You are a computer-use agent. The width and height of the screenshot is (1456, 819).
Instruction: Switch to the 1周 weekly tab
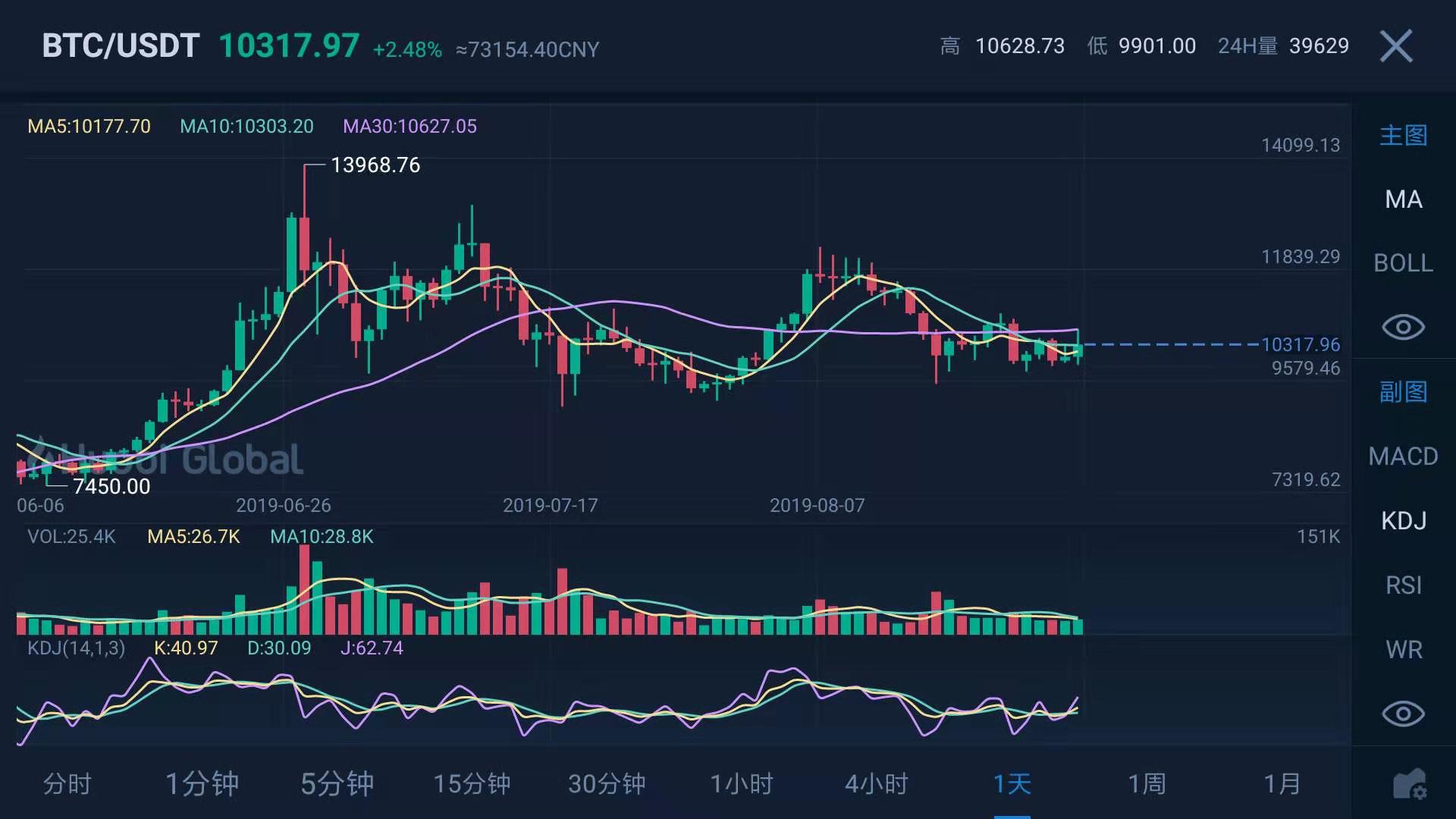pos(1147,784)
